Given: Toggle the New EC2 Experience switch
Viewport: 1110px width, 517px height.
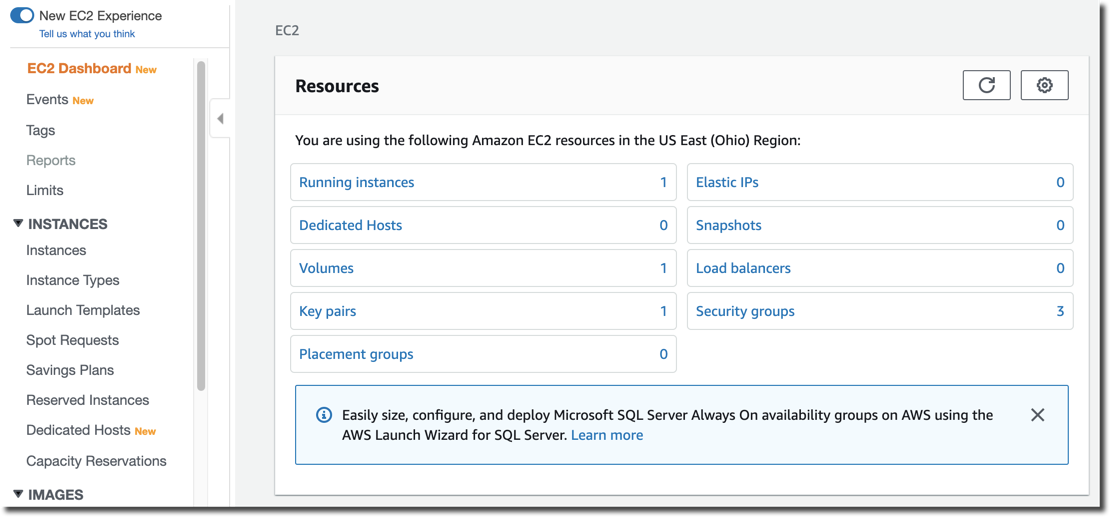Looking at the screenshot, I should (22, 15).
